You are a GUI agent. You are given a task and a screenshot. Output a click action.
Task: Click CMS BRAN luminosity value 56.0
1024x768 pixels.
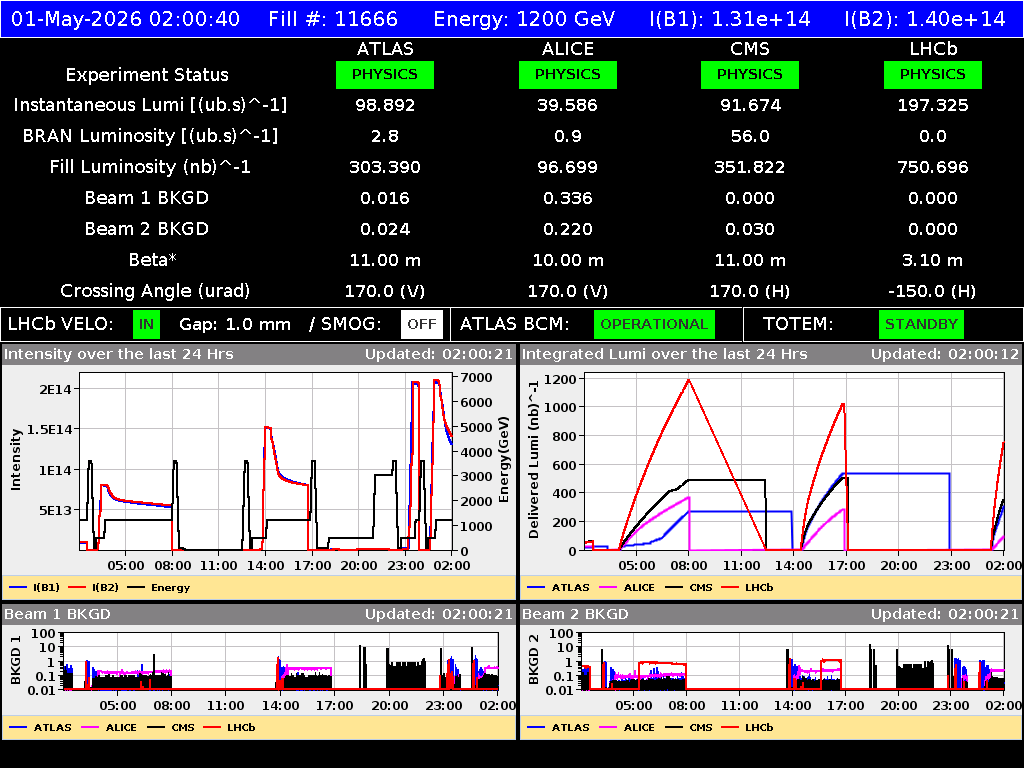click(x=750, y=136)
